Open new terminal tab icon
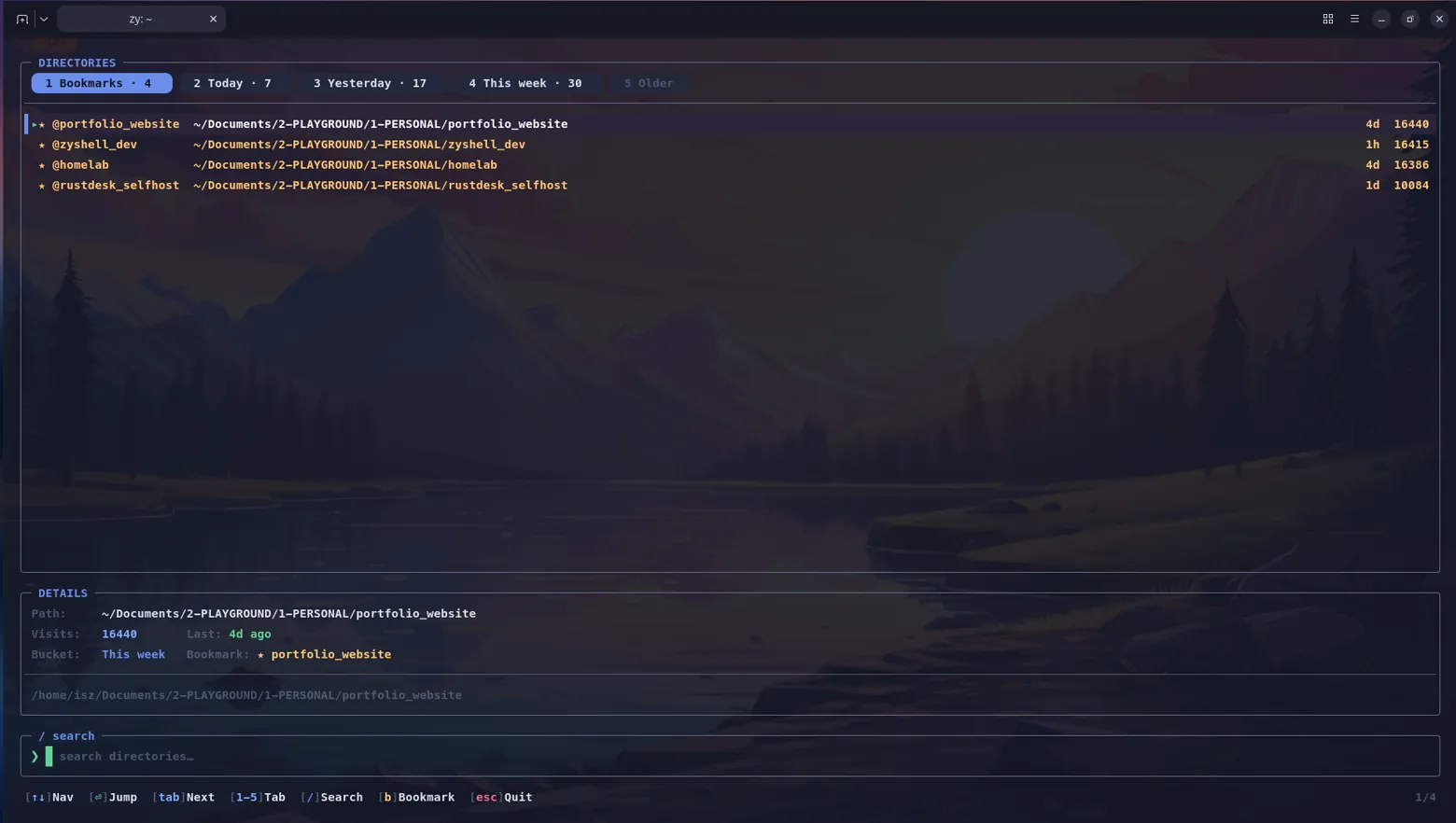 [x=22, y=19]
